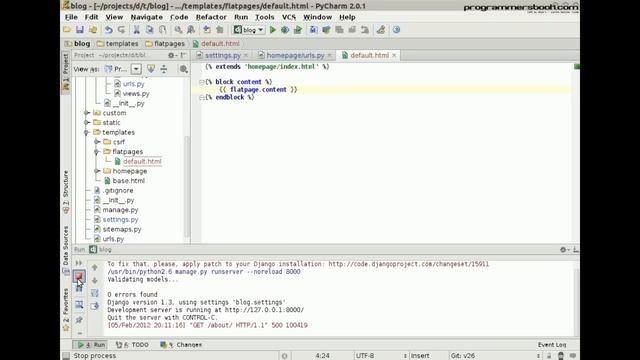Click the Run panel settings gear
Viewport: 640px width, 360px height.
click(564, 249)
